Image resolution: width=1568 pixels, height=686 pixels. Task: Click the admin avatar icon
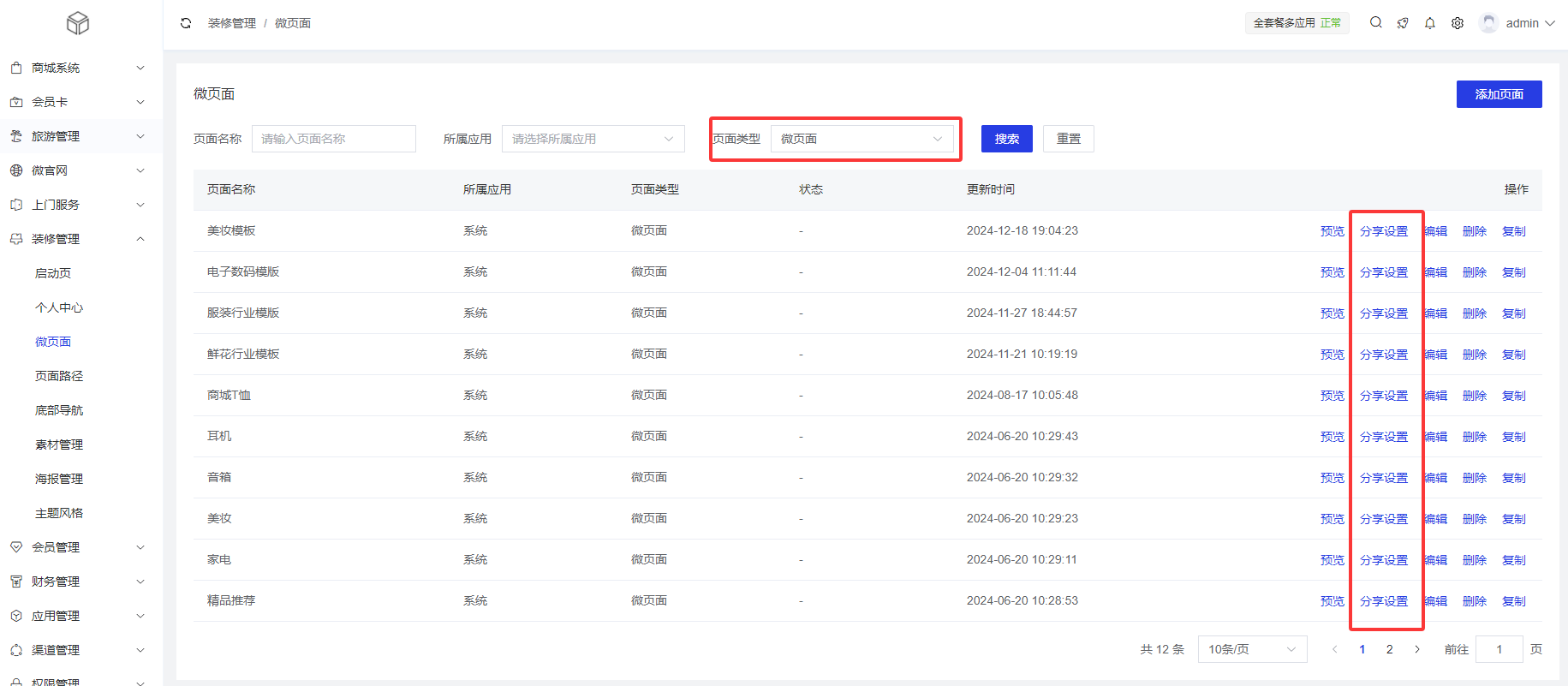point(1488,23)
